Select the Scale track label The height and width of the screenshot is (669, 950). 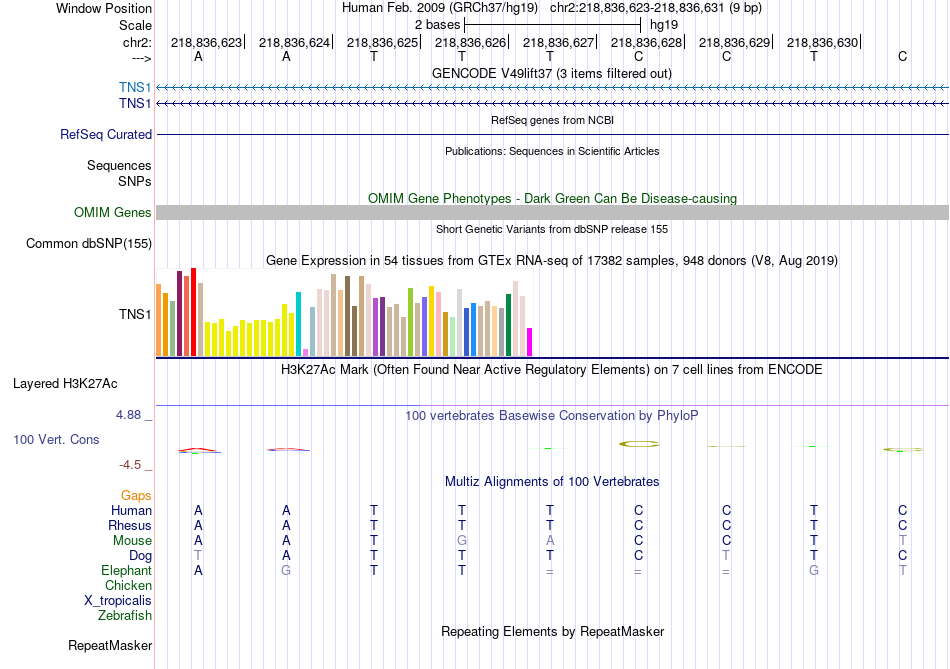pyautogui.click(x=135, y=25)
